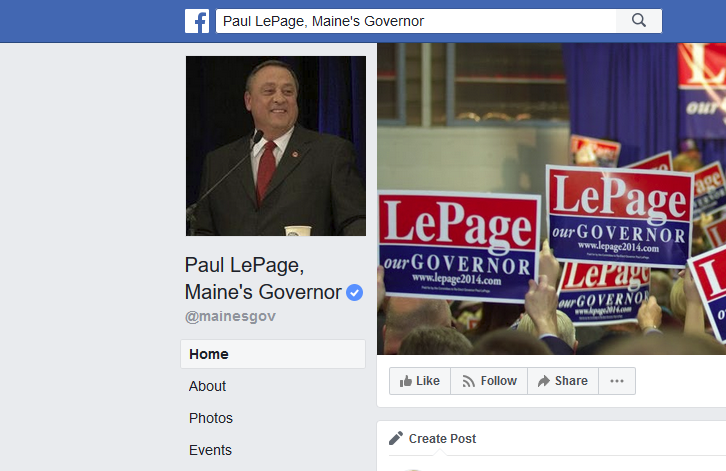Click the page title Paul LePage, Maine's Governor

(x=265, y=278)
